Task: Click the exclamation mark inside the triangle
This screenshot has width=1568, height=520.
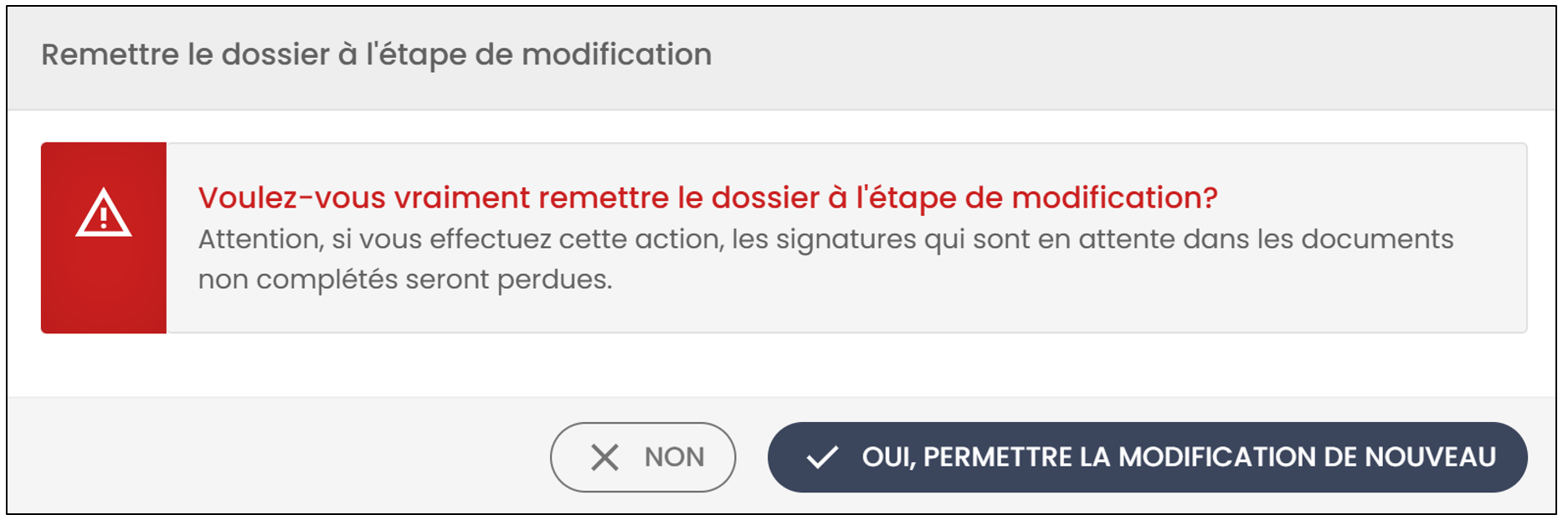Action: (x=103, y=218)
